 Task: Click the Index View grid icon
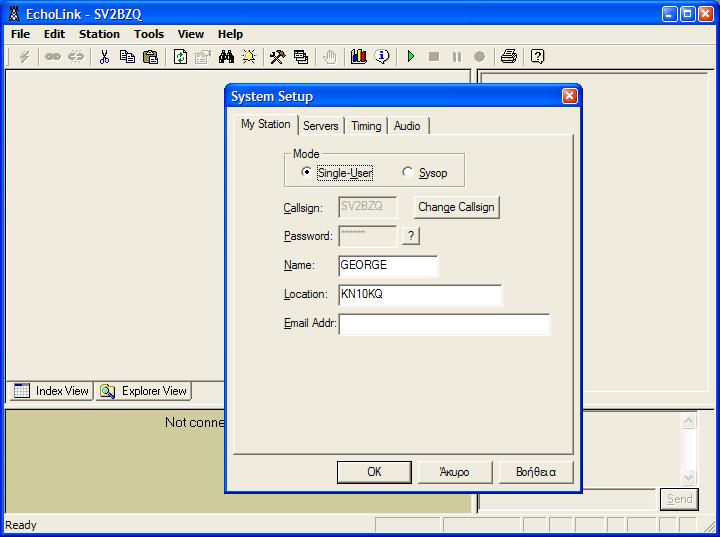pyautogui.click(x=22, y=390)
